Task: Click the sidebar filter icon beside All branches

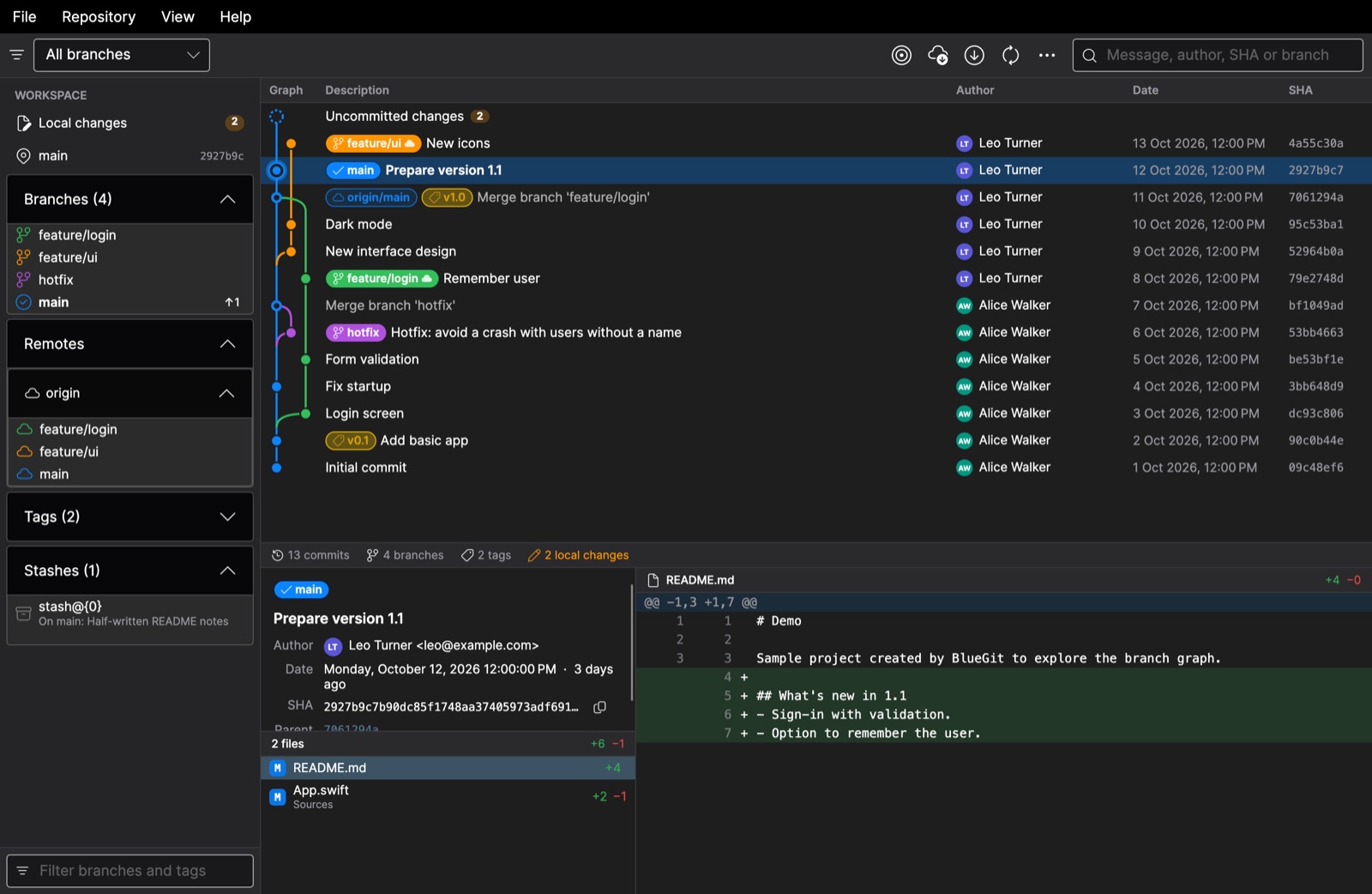Action: pos(16,55)
